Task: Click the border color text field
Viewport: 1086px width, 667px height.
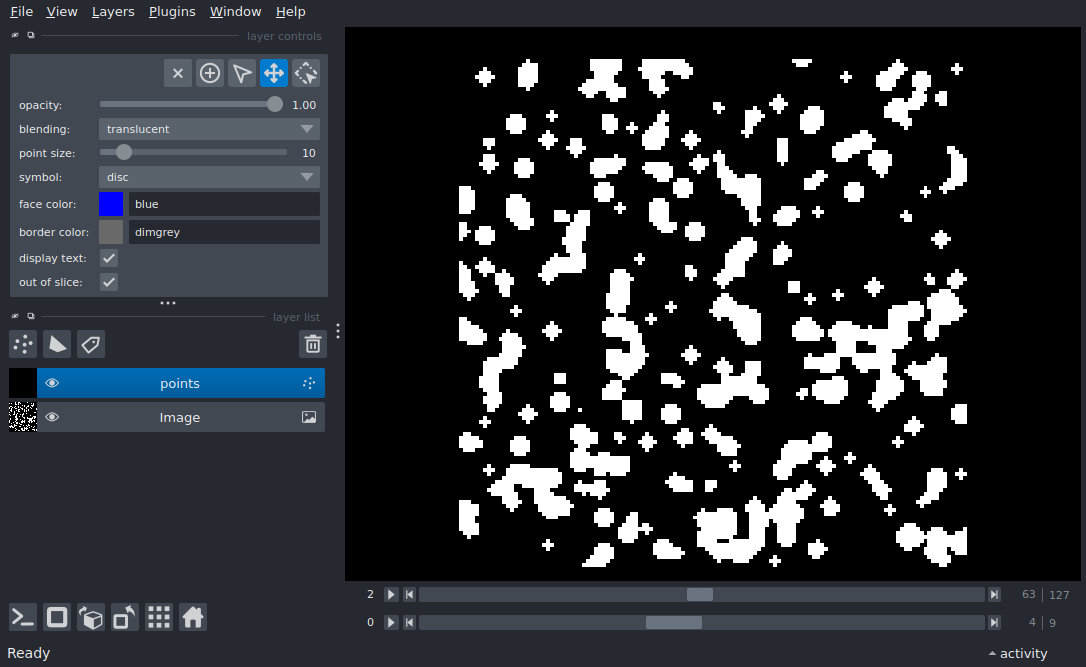Action: (224, 232)
